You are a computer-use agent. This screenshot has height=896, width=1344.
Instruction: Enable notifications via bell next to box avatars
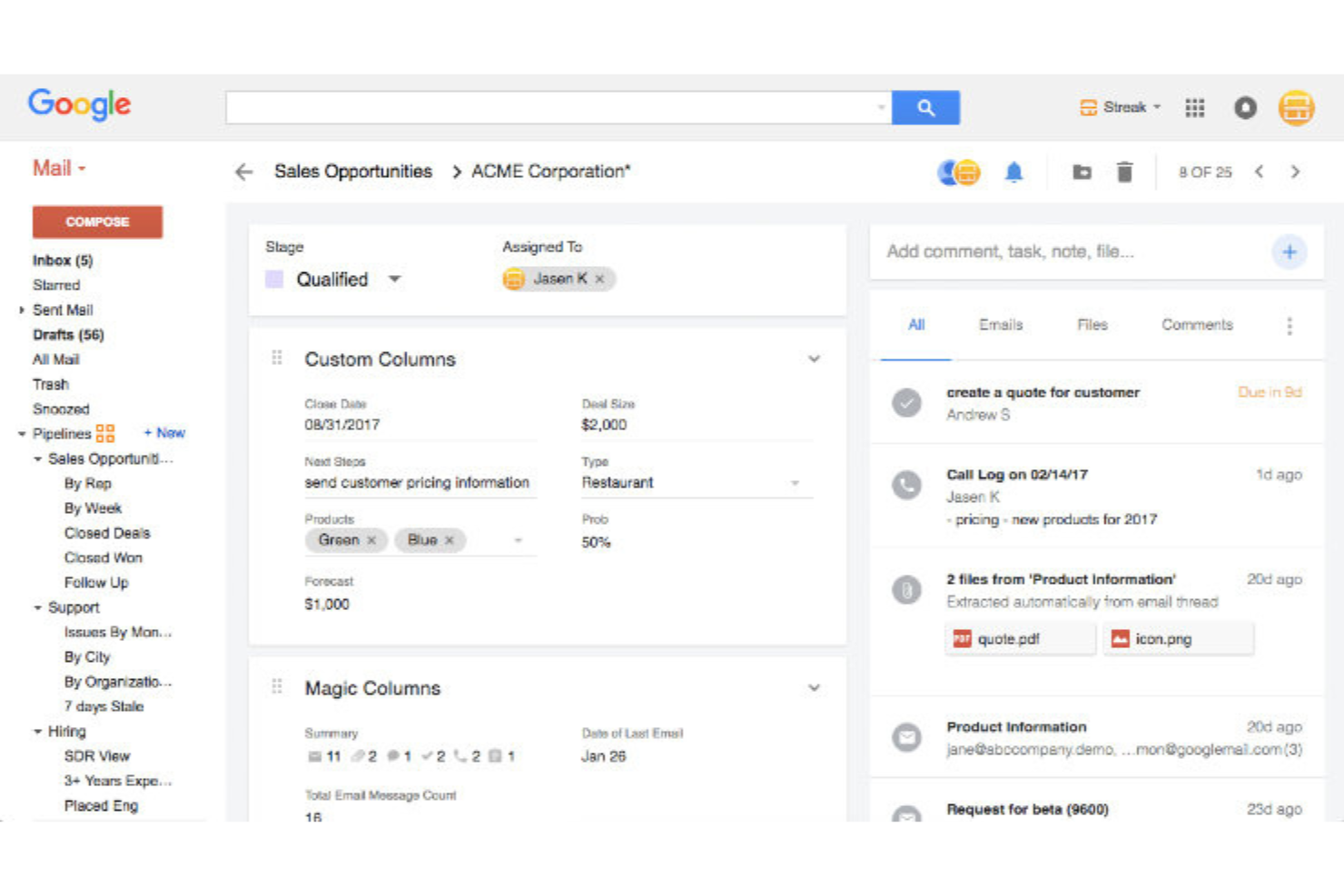[x=1014, y=172]
